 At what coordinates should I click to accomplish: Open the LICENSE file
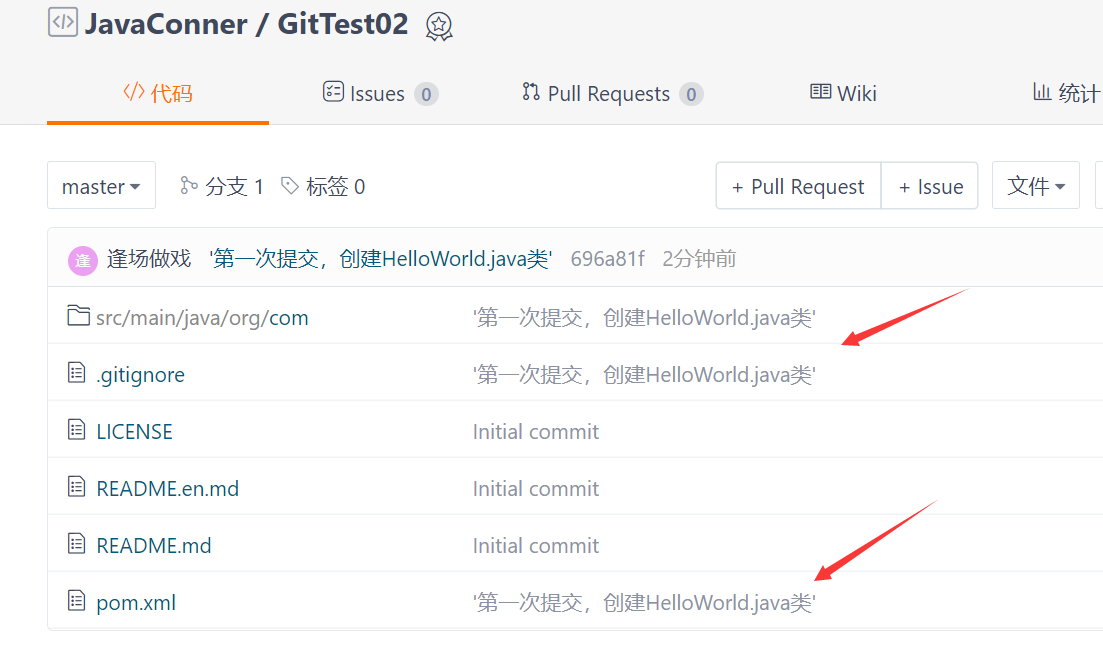[134, 431]
